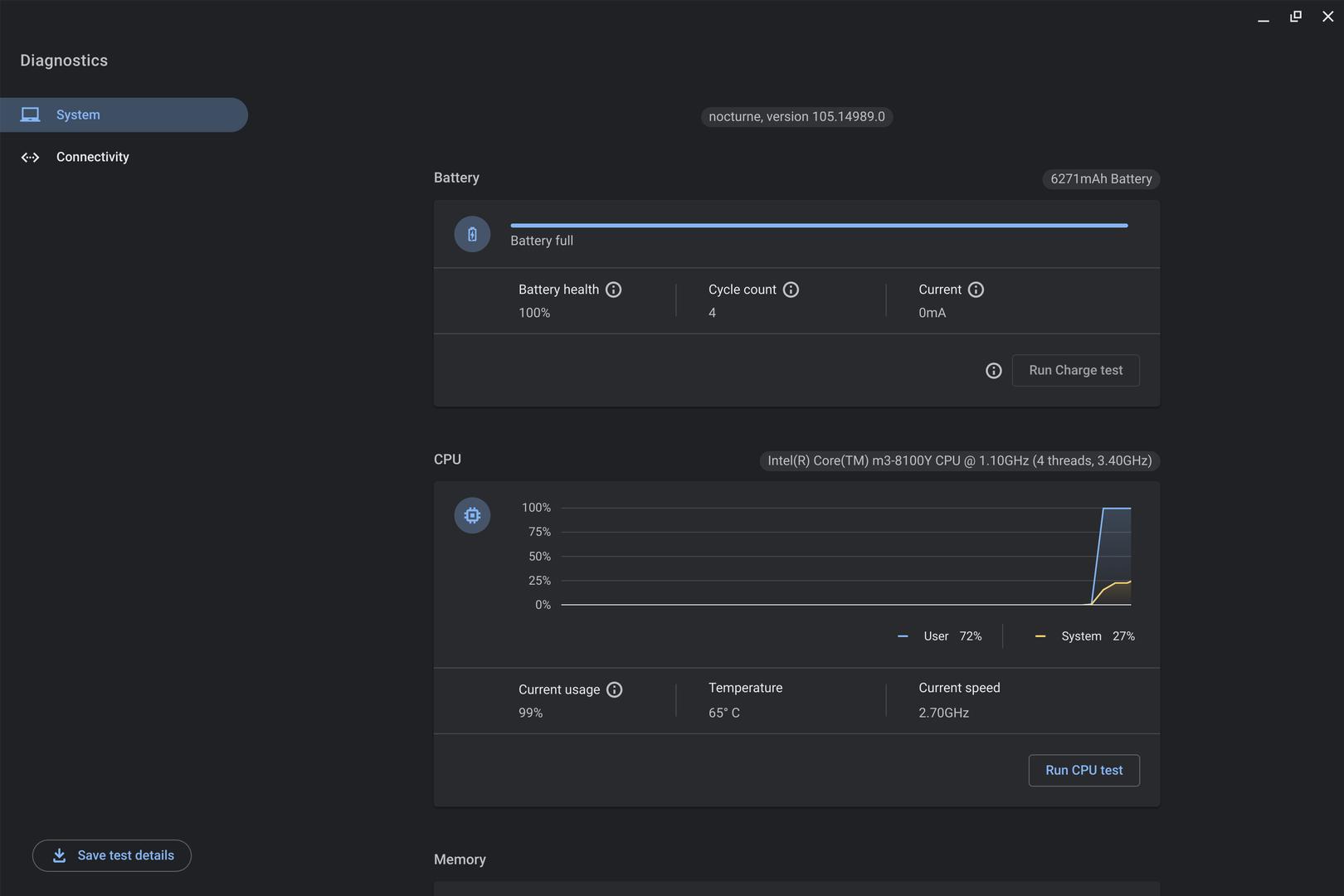Click the Battery health info icon
The width and height of the screenshot is (1344, 896).
[x=613, y=290]
